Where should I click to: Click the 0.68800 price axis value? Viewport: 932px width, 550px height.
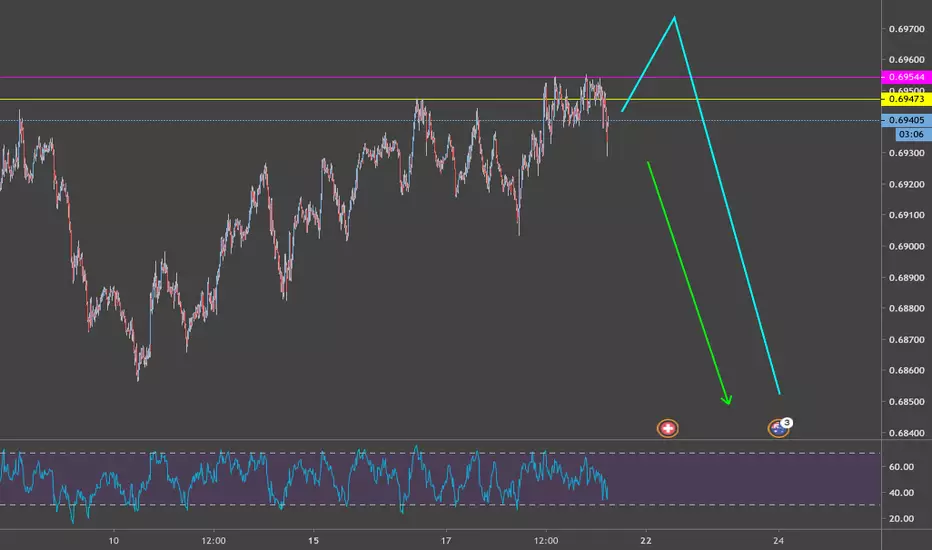906,309
